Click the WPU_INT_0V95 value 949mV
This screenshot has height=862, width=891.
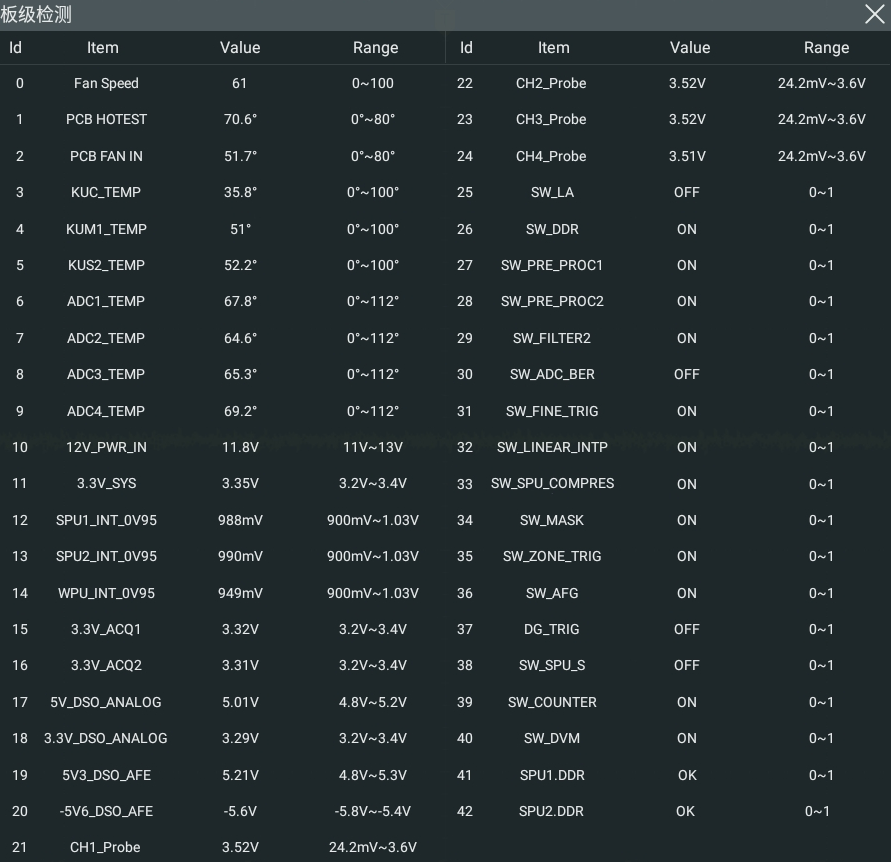(240, 593)
